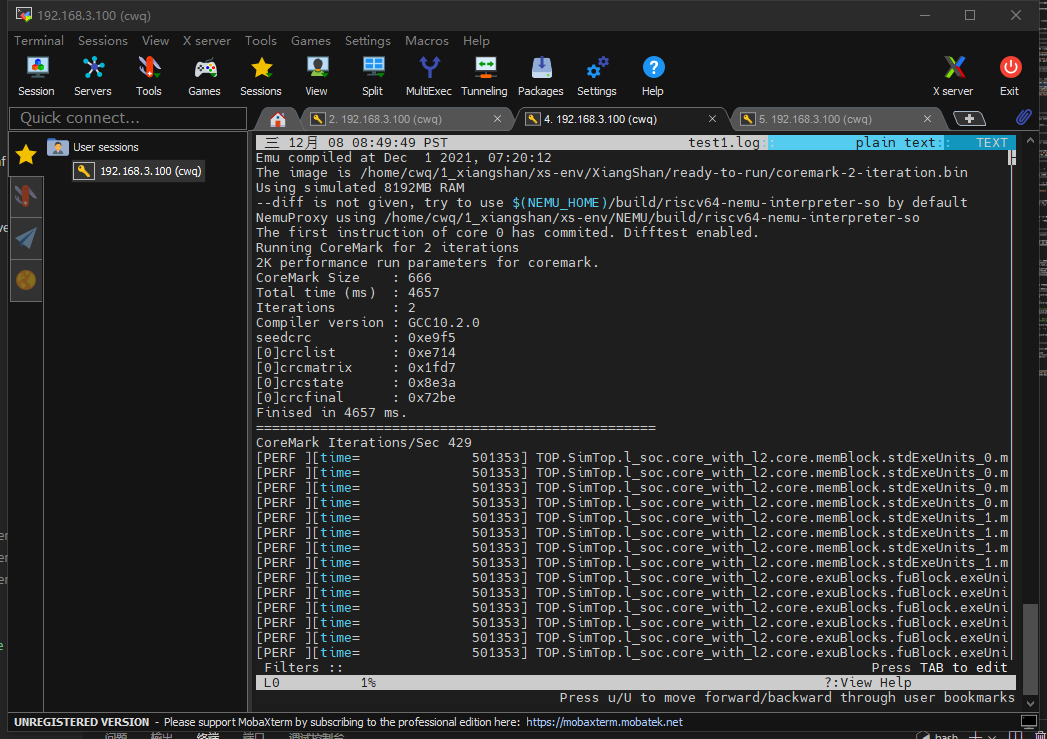Open the Settings gears toolbar icon
Screen dimensions: 1047x739
coord(597,77)
